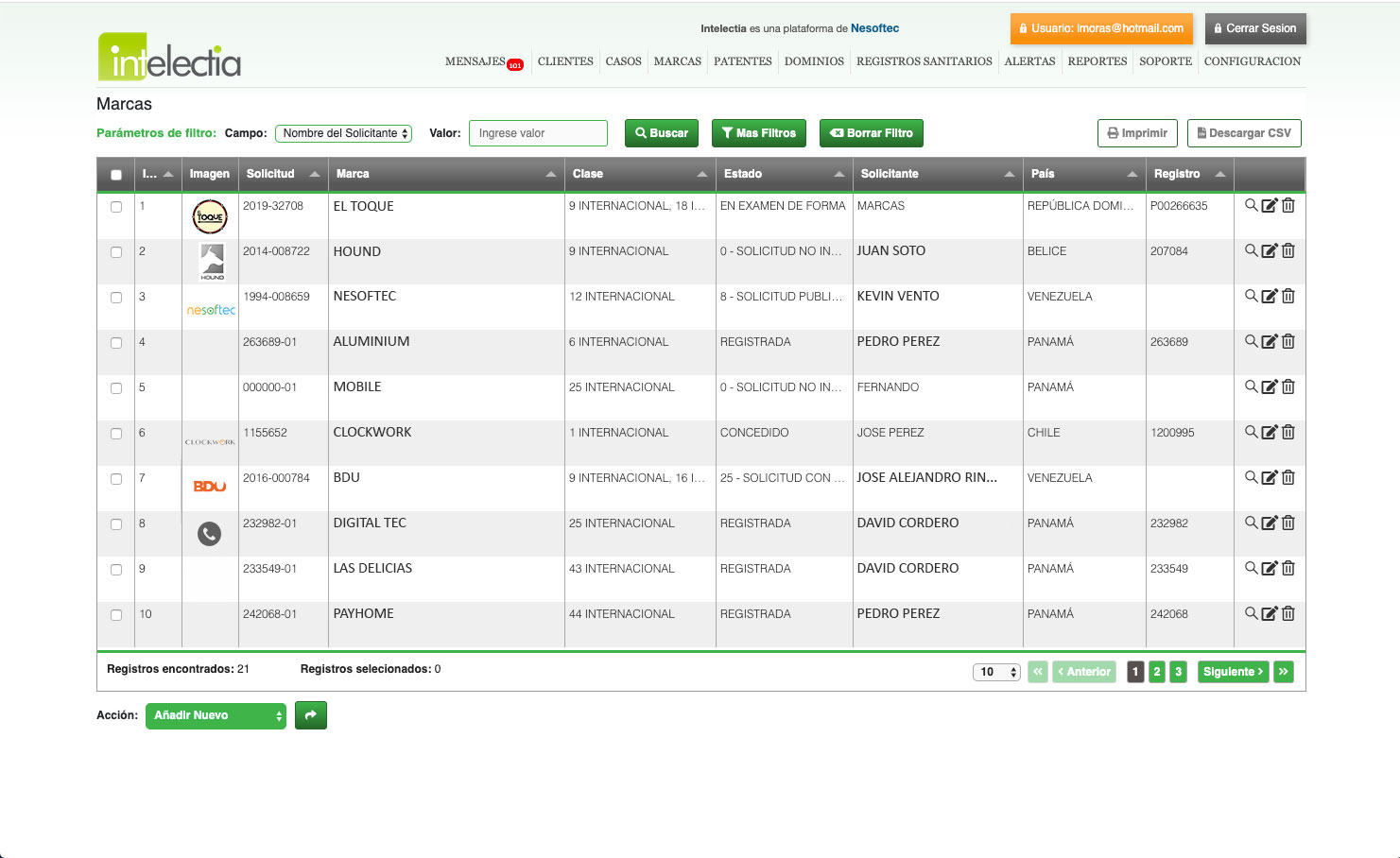The height and width of the screenshot is (858, 1400).
Task: Toggle the select-all checkbox in table header
Action: [116, 175]
